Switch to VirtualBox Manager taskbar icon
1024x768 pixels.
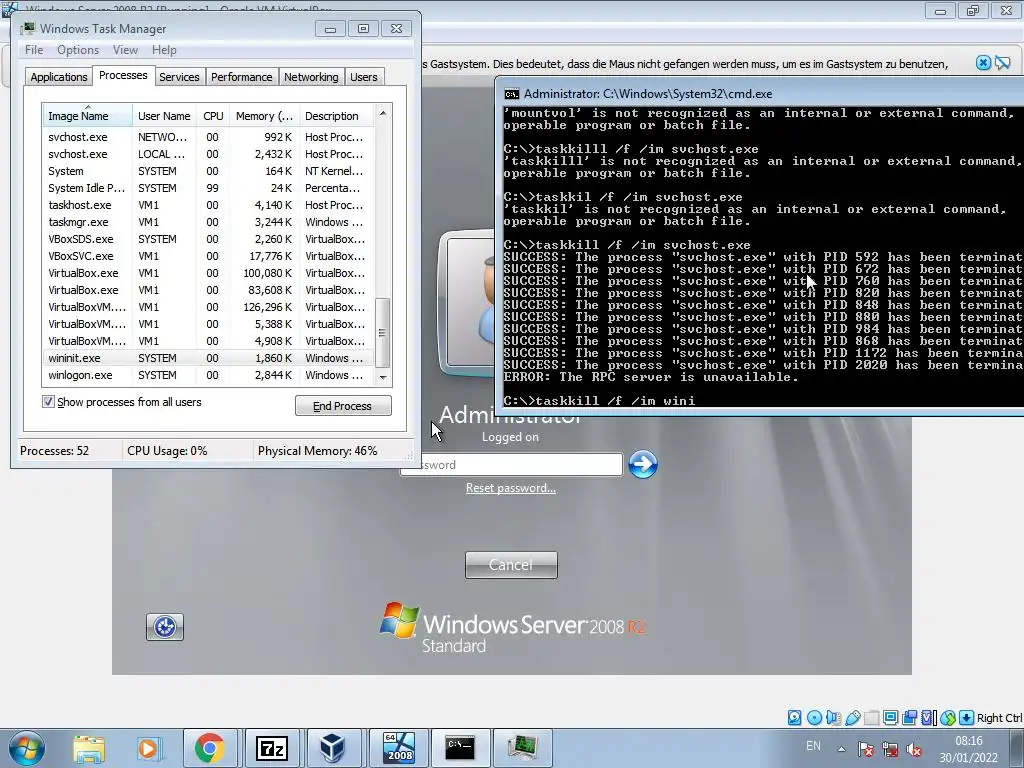[332, 748]
